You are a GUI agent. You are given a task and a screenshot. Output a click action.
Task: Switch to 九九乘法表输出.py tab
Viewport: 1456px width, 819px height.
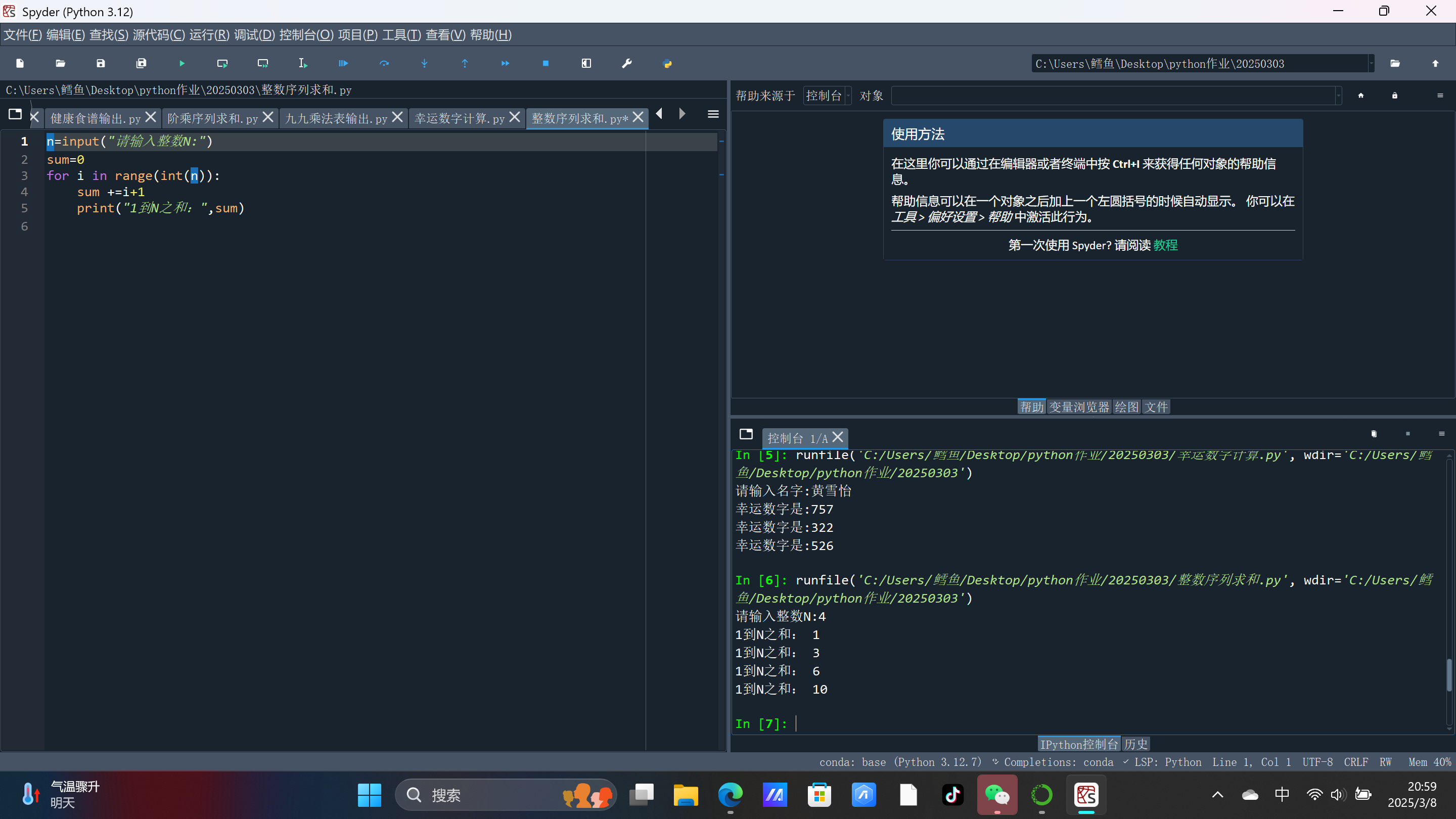[336, 118]
